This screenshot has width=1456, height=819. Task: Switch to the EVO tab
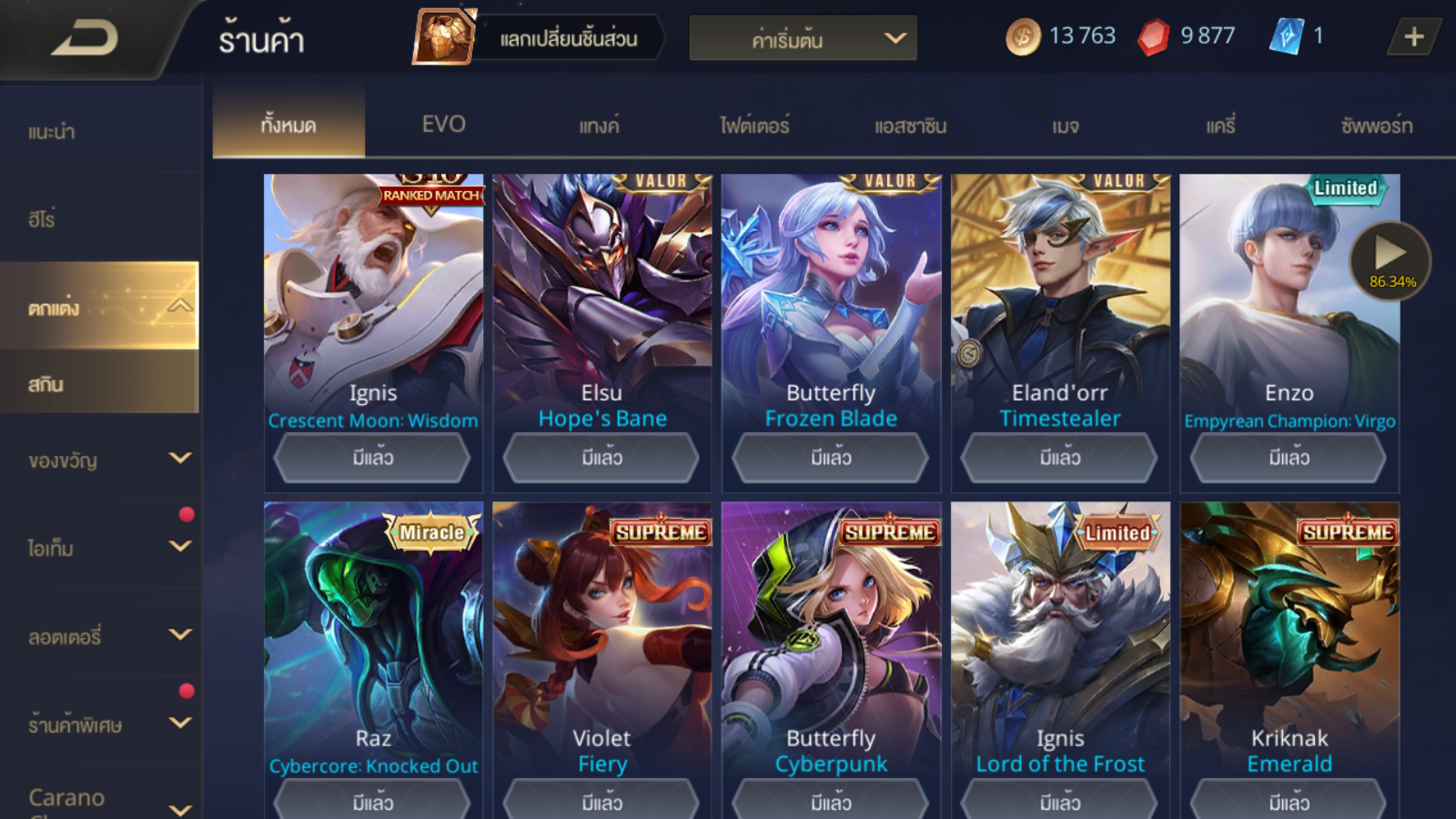click(444, 124)
